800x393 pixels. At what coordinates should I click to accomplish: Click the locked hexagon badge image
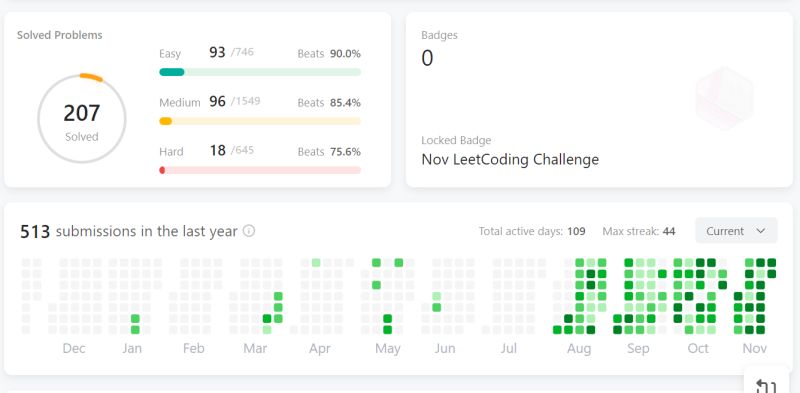724,99
